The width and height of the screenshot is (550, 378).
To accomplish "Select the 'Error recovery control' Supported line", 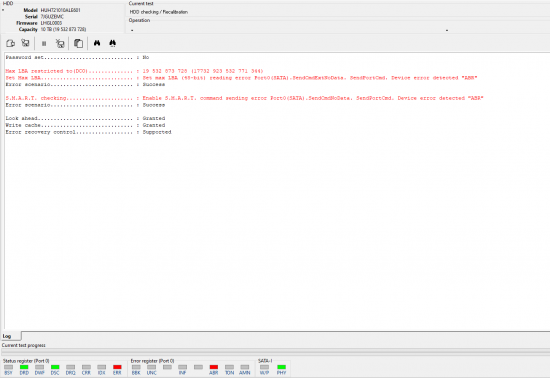I will pyautogui.click(x=88, y=132).
